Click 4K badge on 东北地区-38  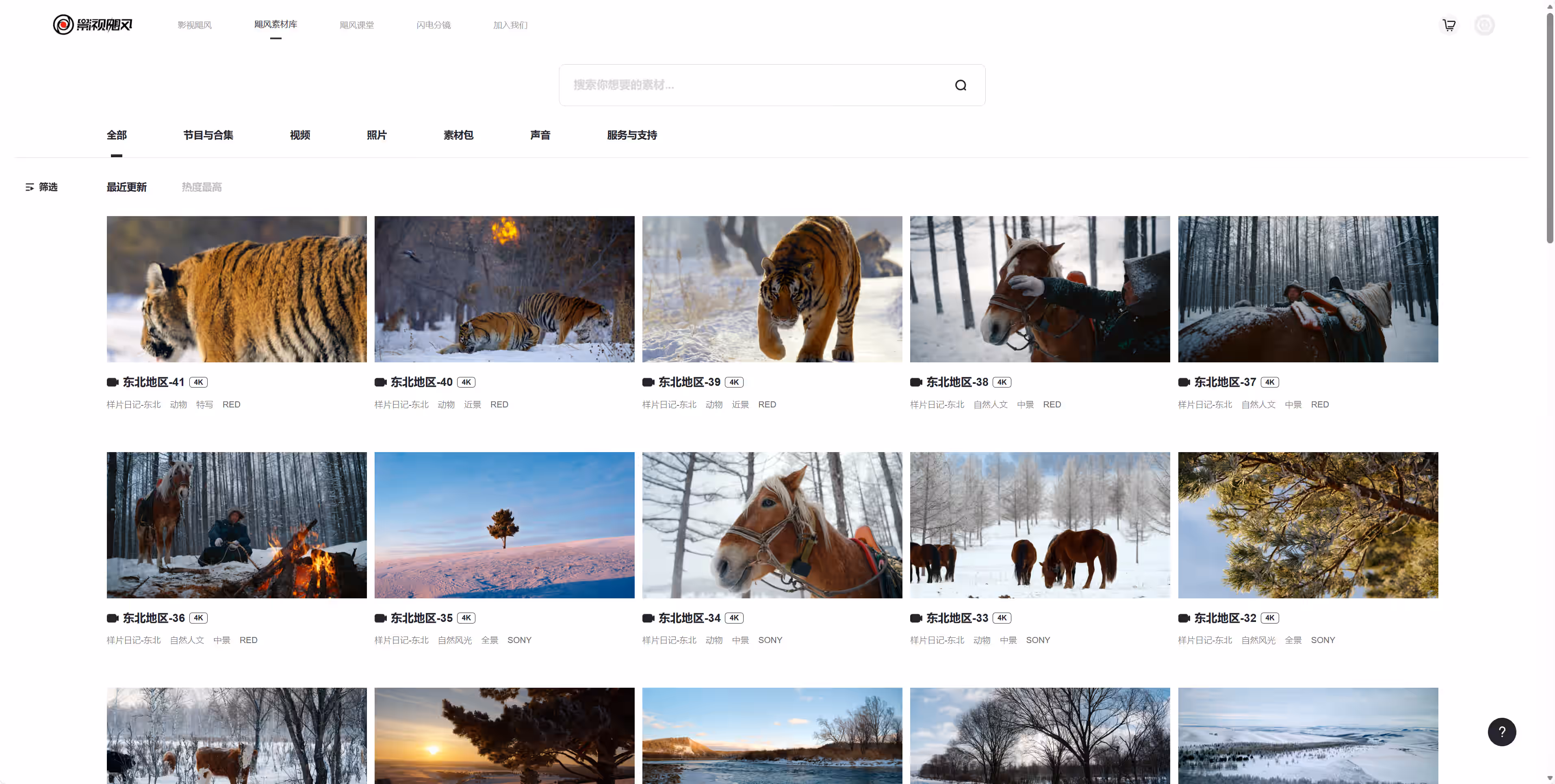click(1002, 382)
